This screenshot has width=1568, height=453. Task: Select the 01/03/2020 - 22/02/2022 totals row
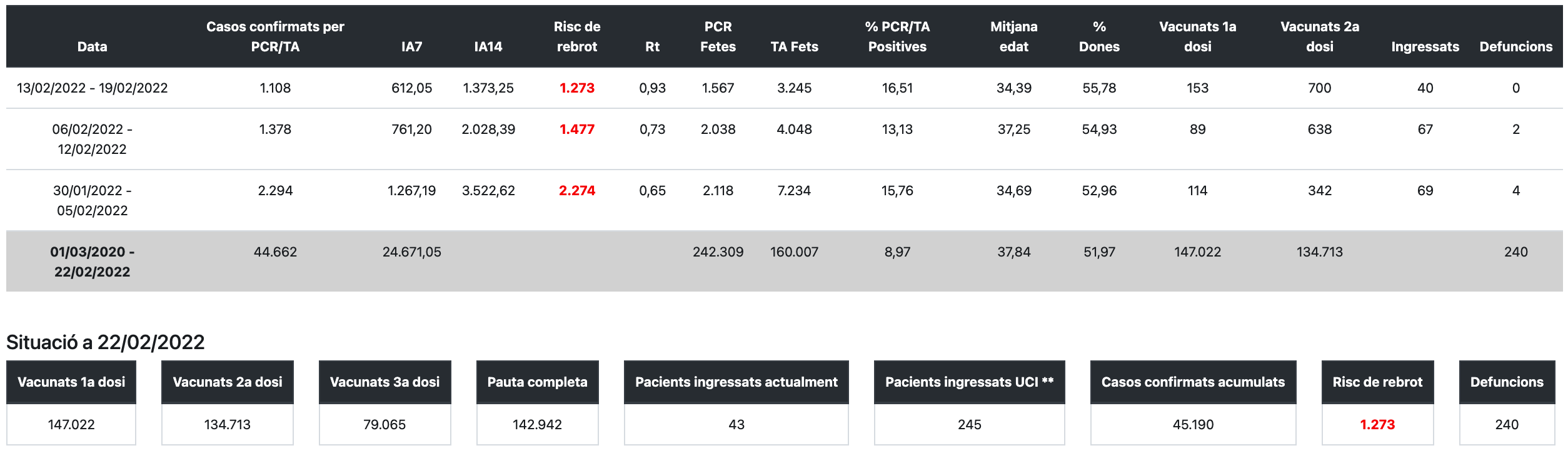click(x=92, y=262)
